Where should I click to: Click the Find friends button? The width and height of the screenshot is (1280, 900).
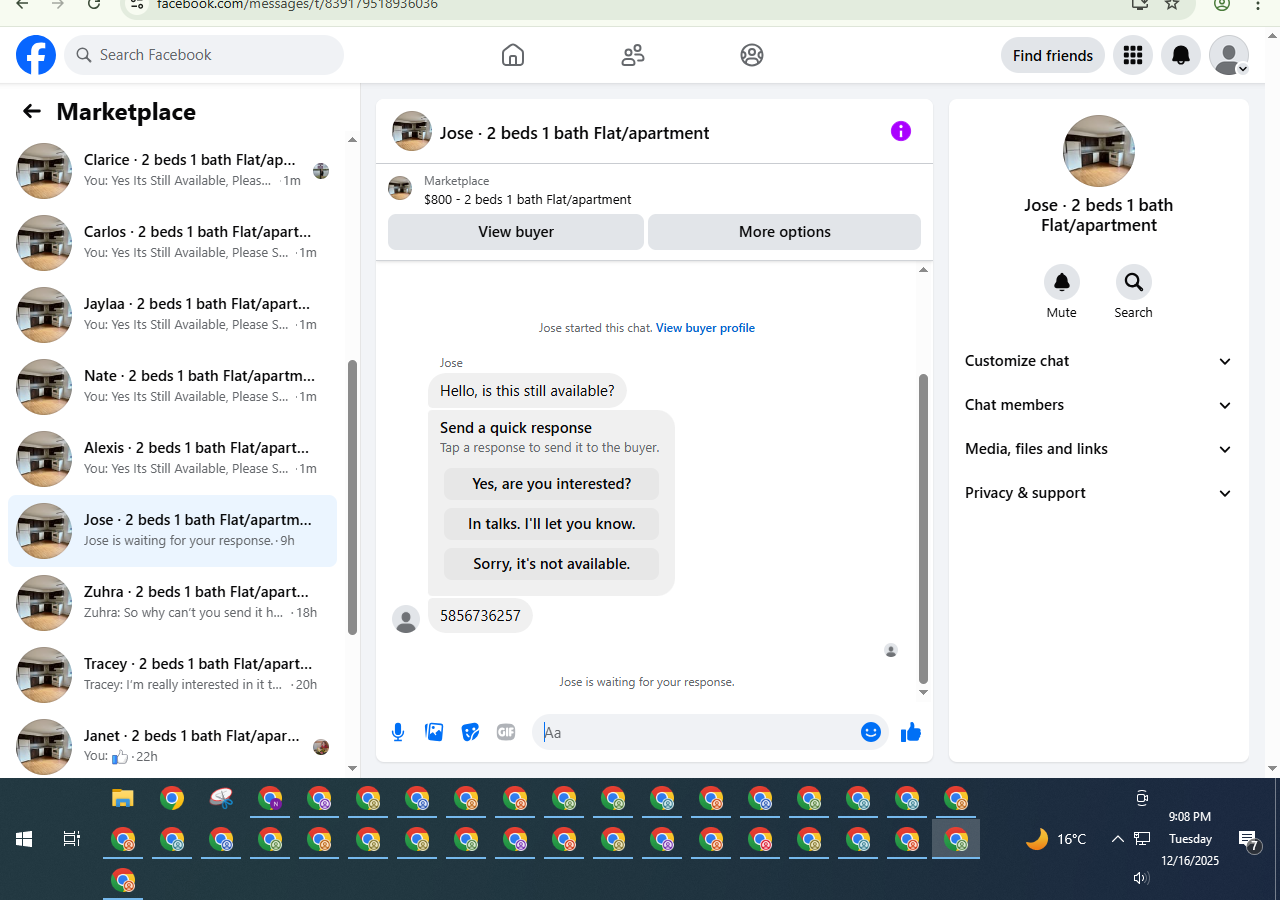(x=1053, y=55)
